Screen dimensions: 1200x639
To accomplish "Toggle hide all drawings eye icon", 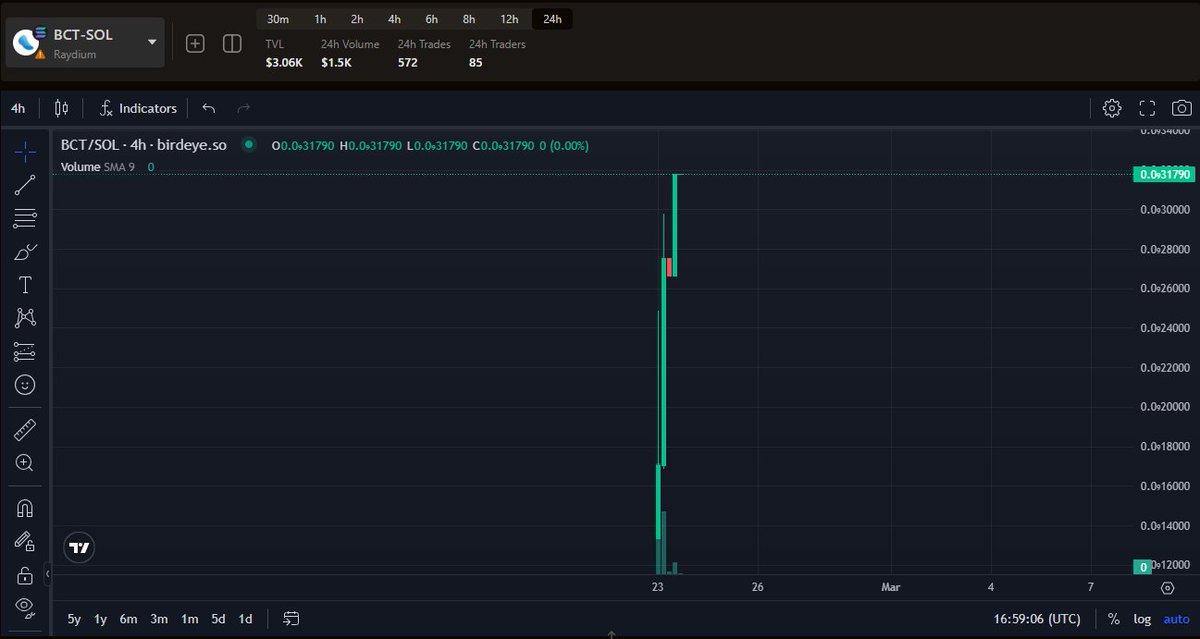I will coord(25,607).
